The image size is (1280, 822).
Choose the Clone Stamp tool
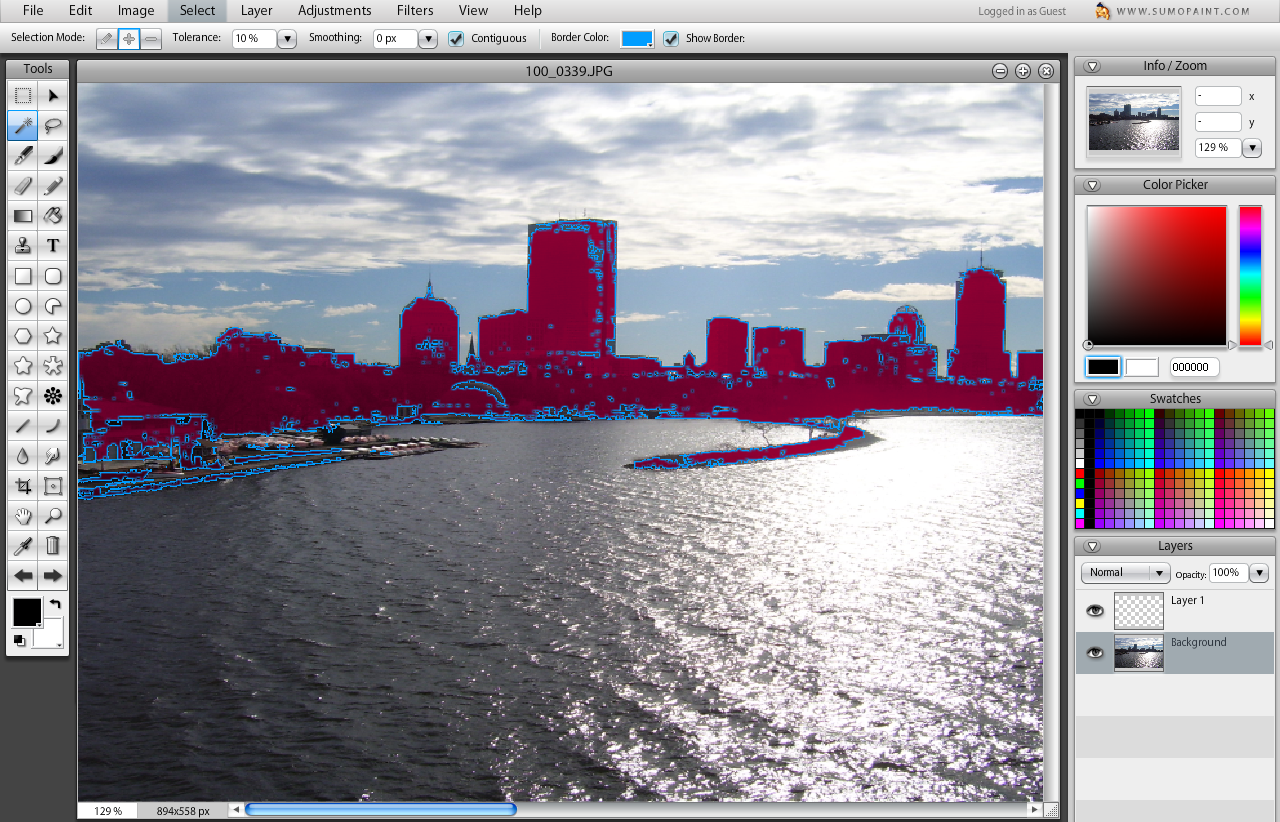[23, 245]
